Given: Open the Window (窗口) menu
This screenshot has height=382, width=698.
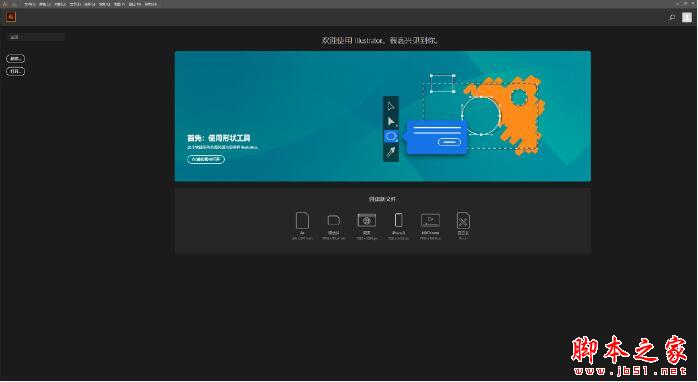Looking at the screenshot, I should coord(135,4).
